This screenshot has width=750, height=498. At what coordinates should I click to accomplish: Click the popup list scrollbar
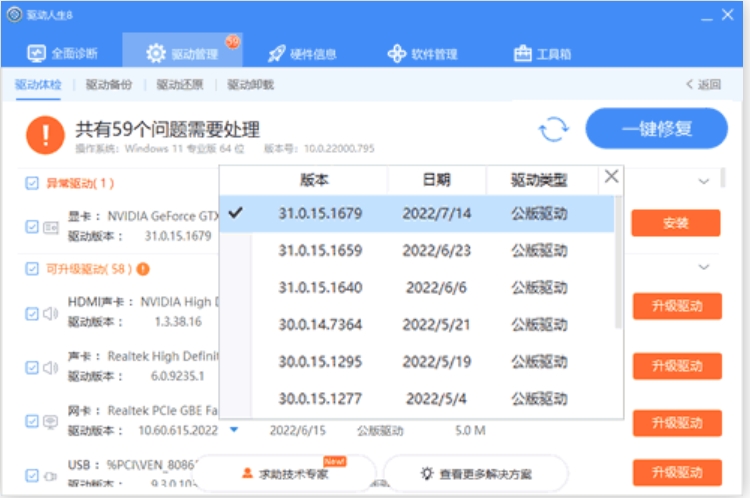tap(618, 262)
